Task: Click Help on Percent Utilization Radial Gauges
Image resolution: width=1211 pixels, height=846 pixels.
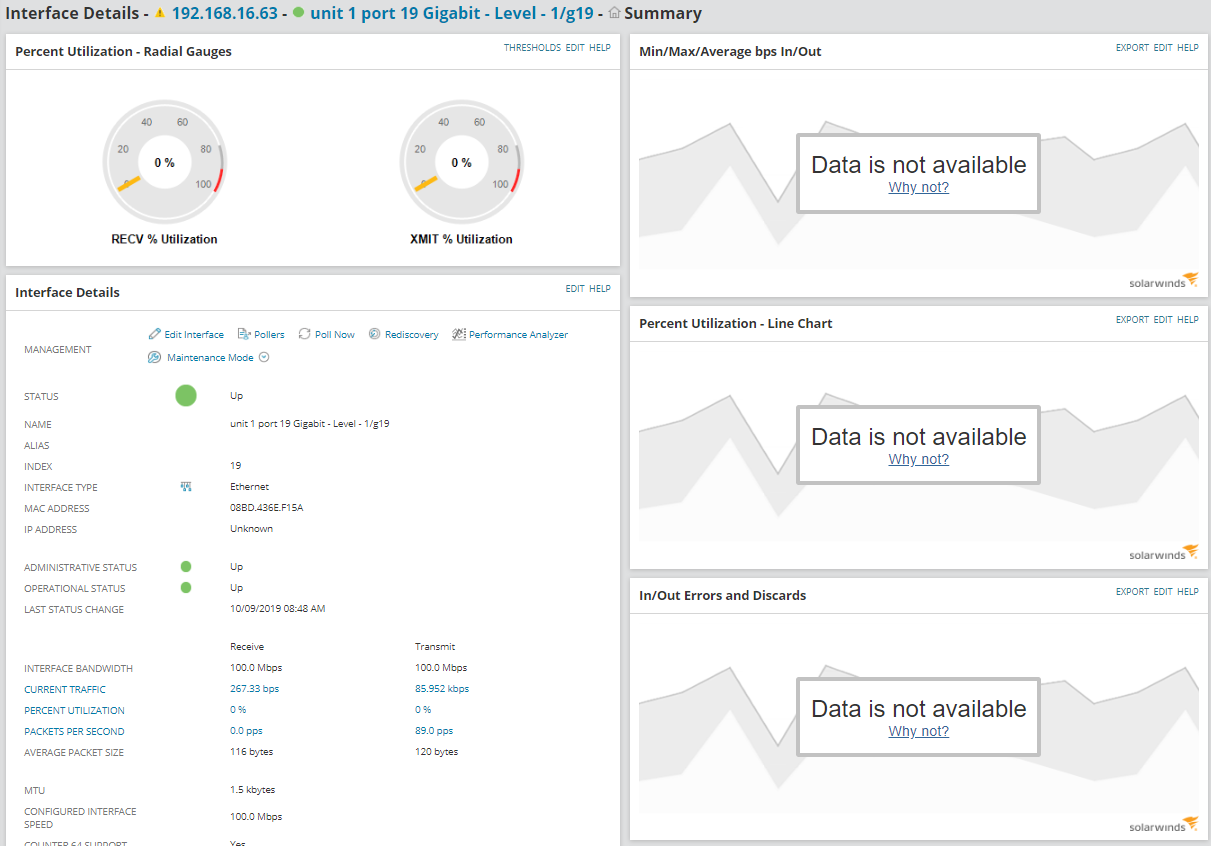Action: pos(600,48)
